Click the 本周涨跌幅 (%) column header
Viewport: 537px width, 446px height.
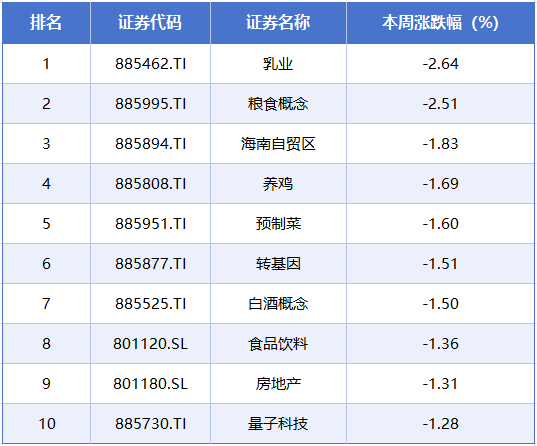pos(440,23)
